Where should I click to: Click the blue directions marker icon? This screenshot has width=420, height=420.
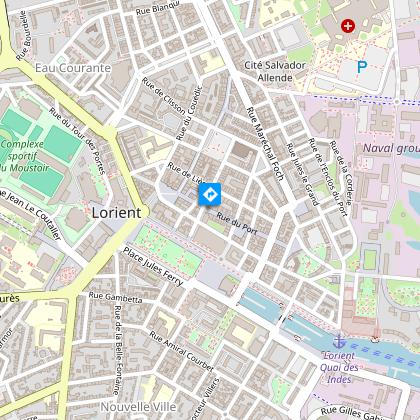tap(210, 194)
